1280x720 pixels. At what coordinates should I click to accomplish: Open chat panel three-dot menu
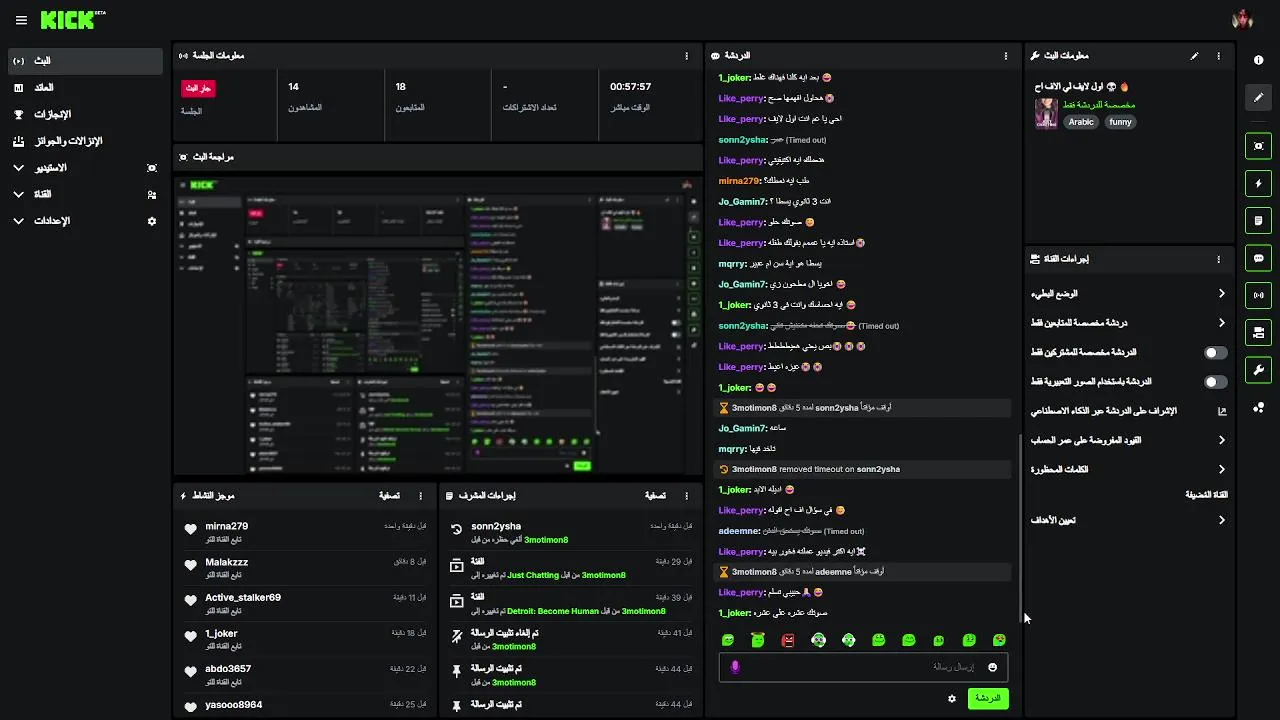point(1006,56)
